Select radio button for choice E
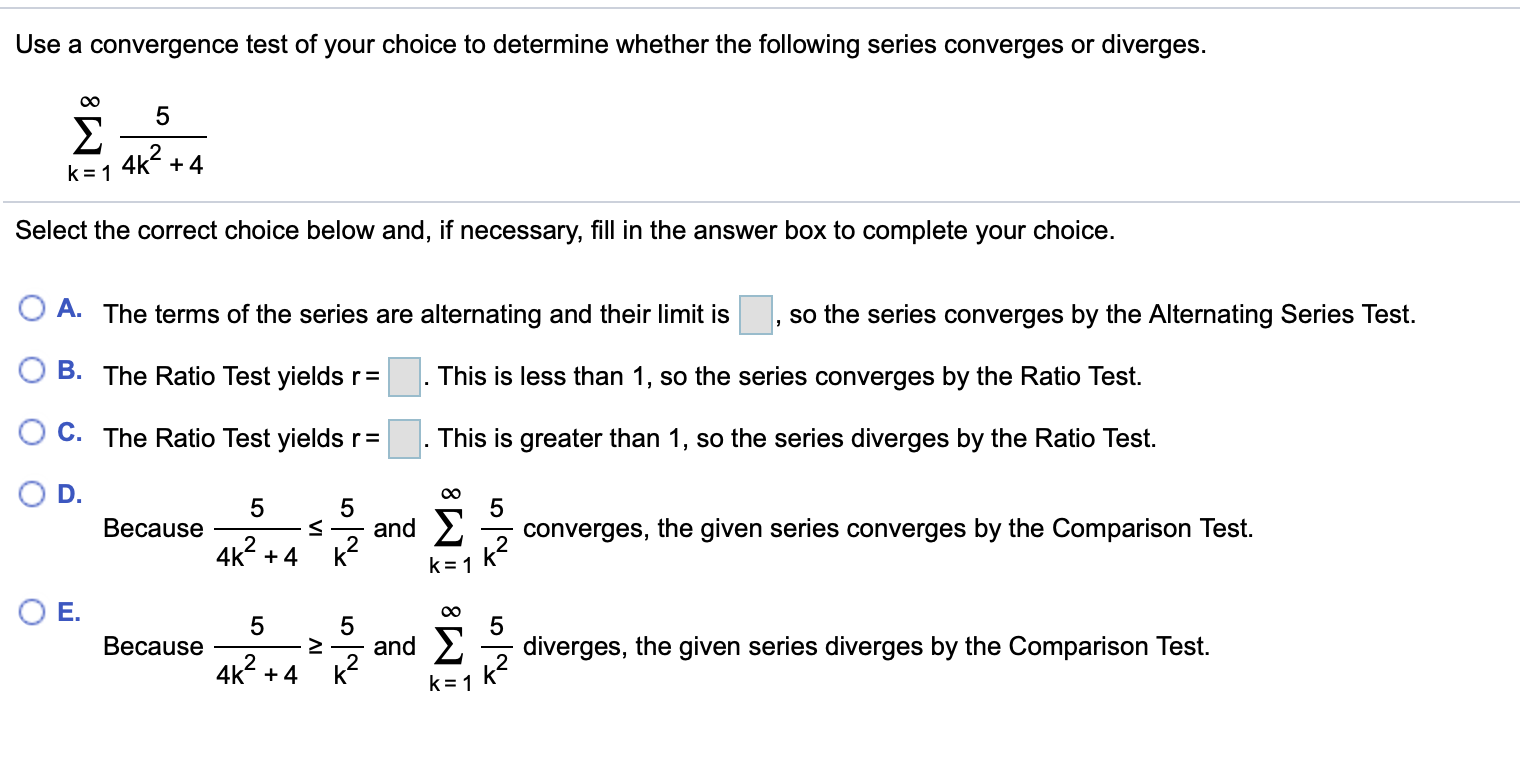The width and height of the screenshot is (1520, 765). tap(32, 612)
